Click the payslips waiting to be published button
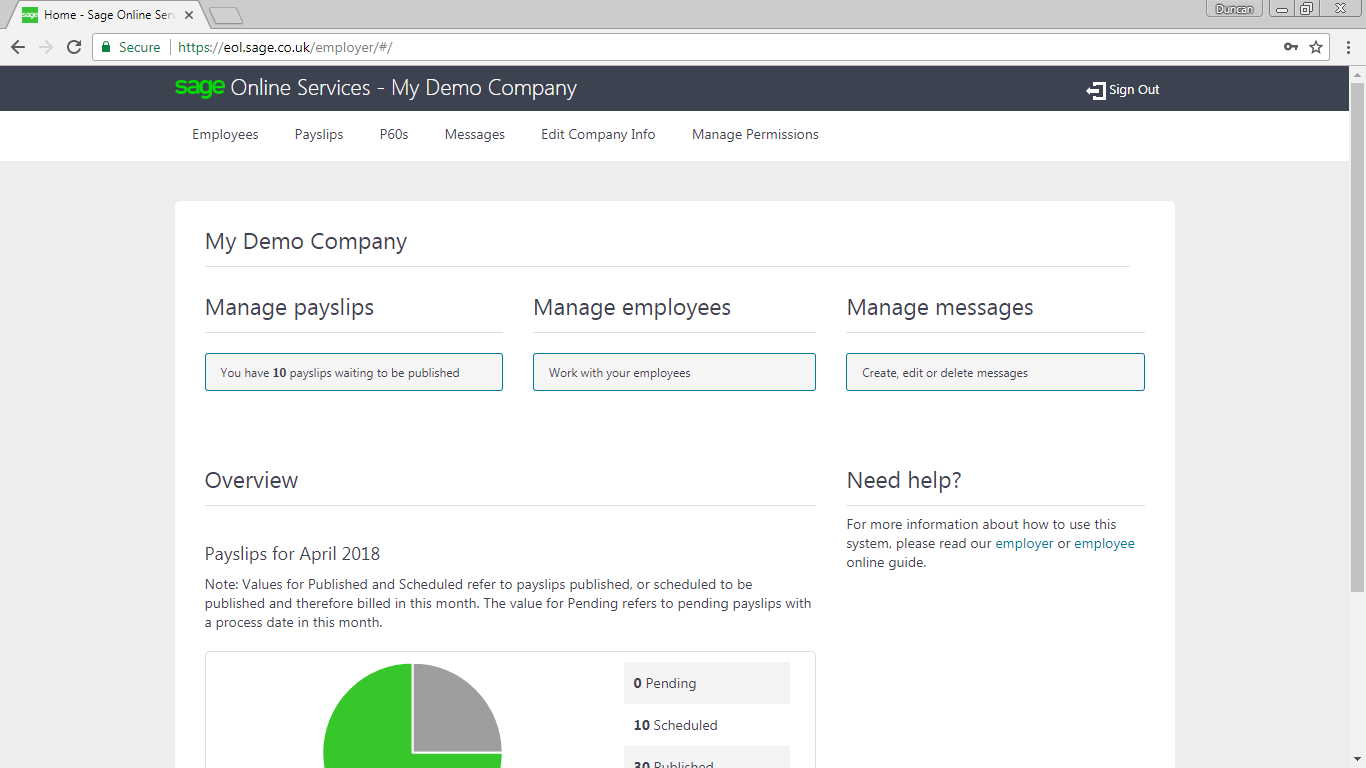Image resolution: width=1366 pixels, height=768 pixels. pyautogui.click(x=354, y=372)
